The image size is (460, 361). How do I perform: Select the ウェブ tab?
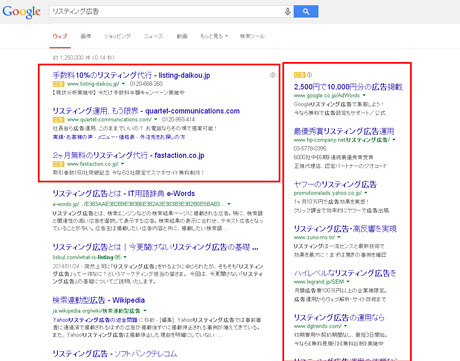(60, 36)
